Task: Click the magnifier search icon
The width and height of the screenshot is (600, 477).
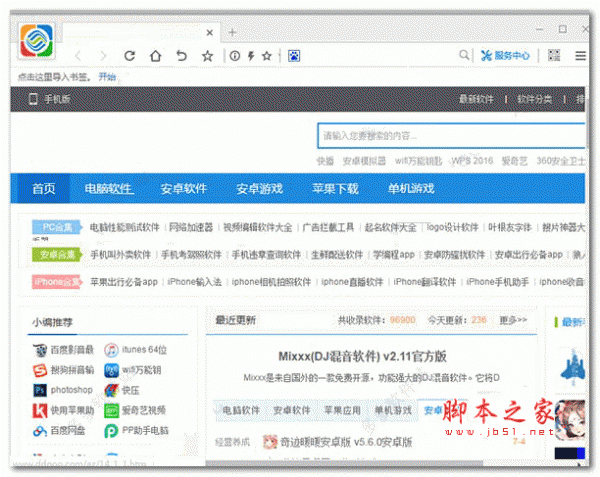Action: point(464,55)
